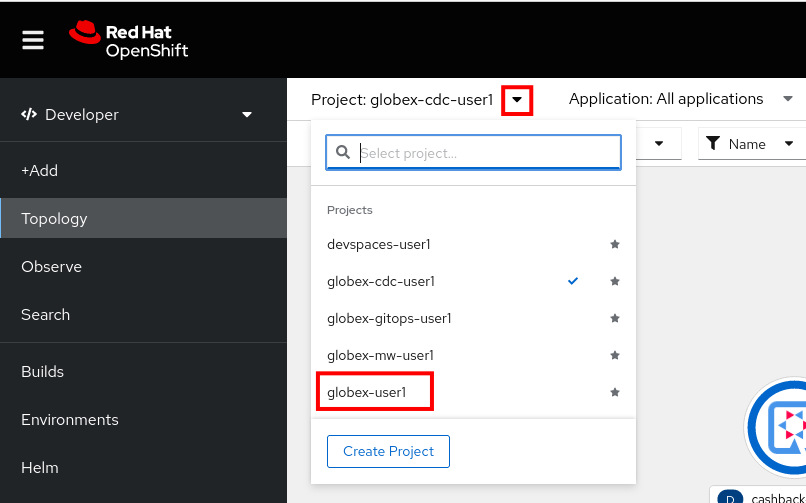Open the Observe page
Image resolution: width=806 pixels, height=503 pixels.
pos(51,267)
